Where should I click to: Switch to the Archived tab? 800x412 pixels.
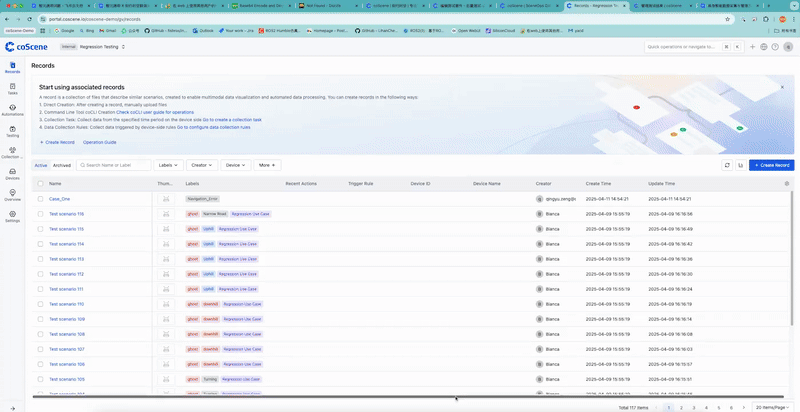[62, 165]
